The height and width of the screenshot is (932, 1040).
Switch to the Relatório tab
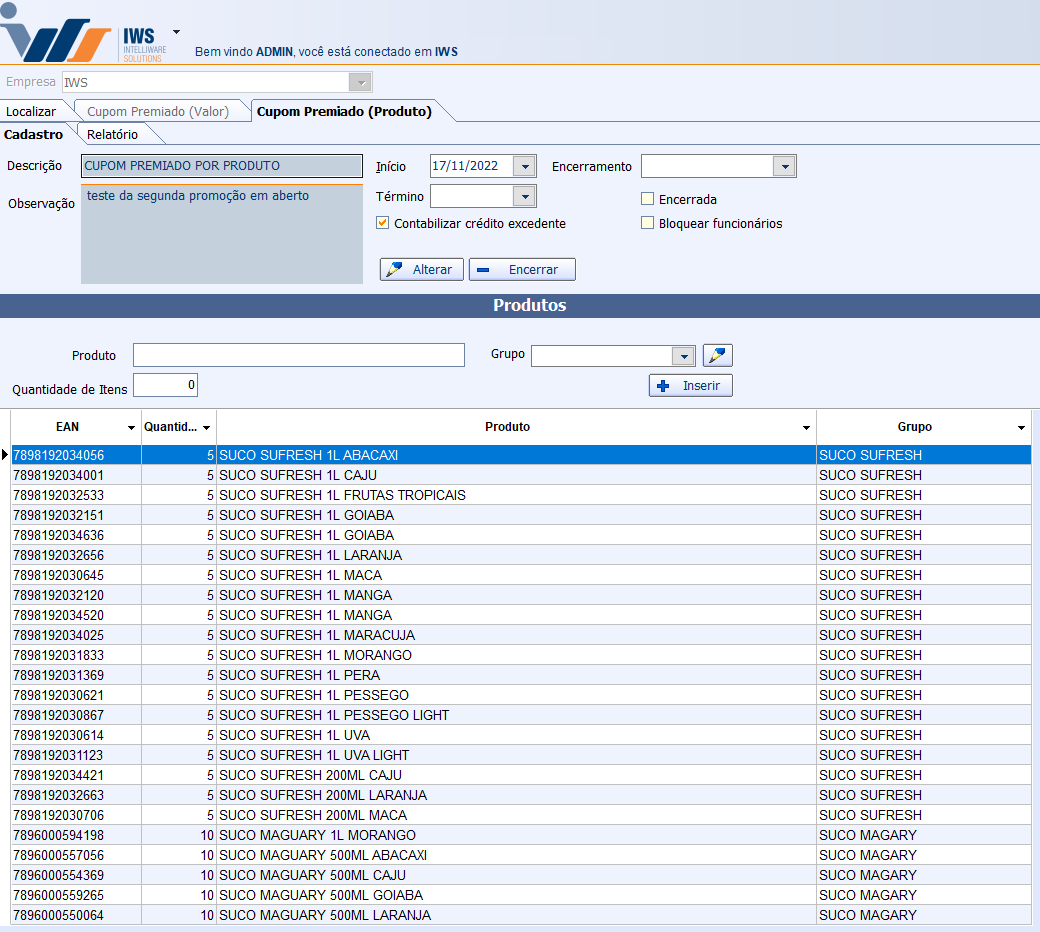coord(112,134)
